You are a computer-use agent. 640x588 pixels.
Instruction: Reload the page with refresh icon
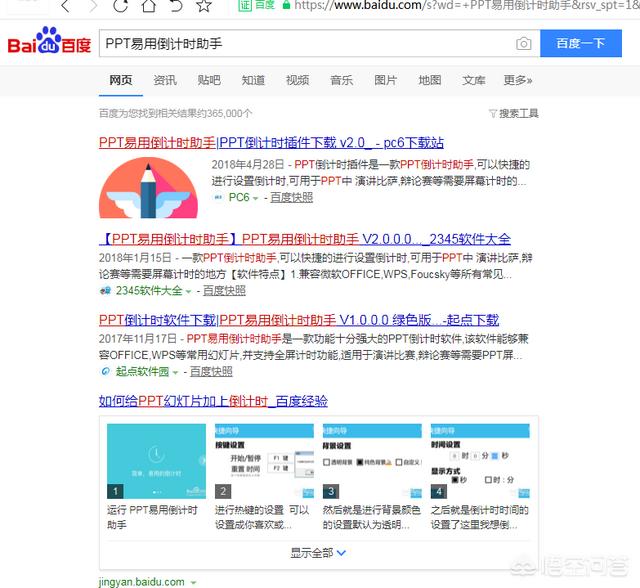(120, 6)
